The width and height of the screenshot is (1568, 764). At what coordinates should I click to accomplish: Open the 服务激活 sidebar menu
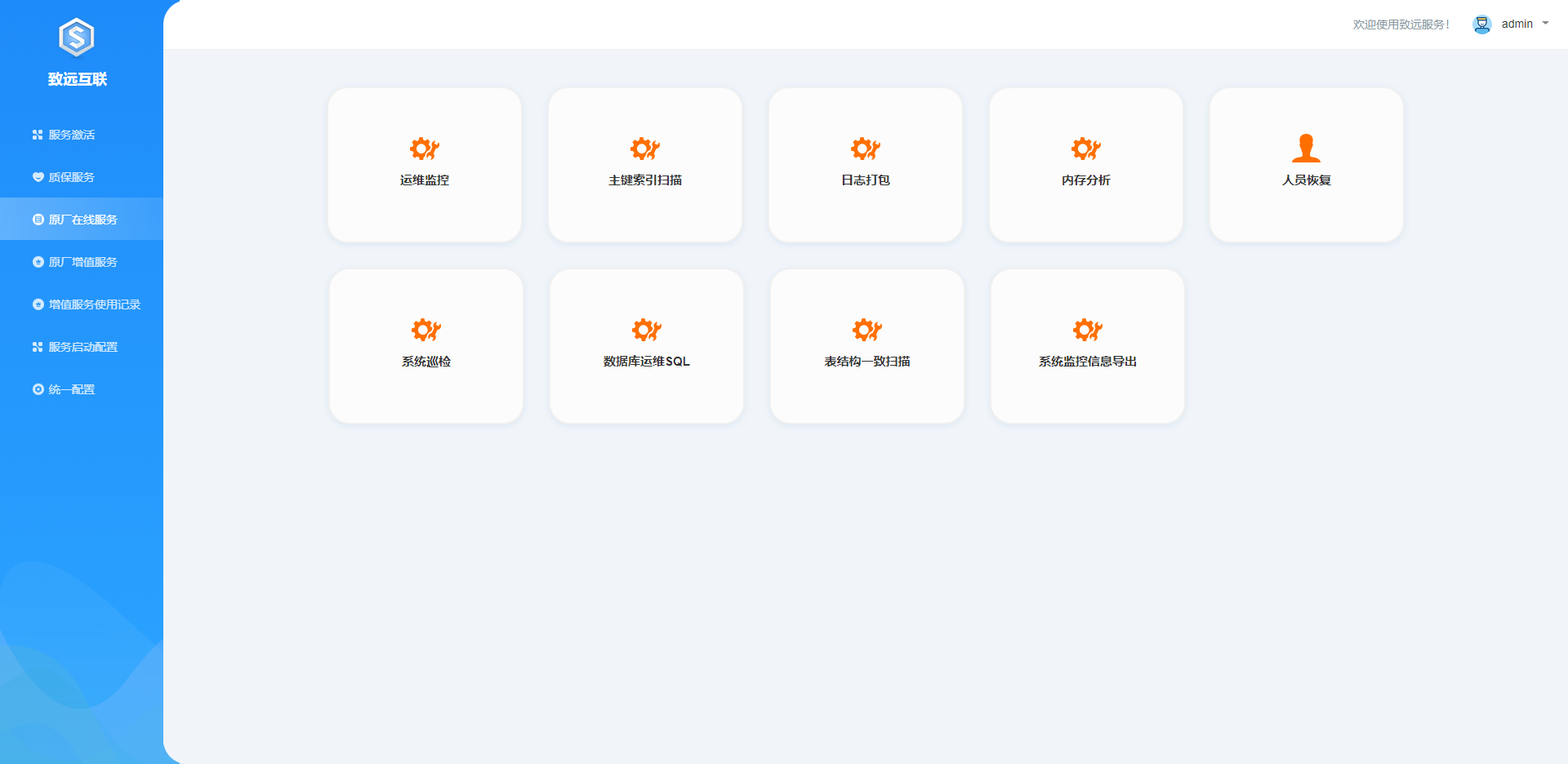[x=82, y=135]
